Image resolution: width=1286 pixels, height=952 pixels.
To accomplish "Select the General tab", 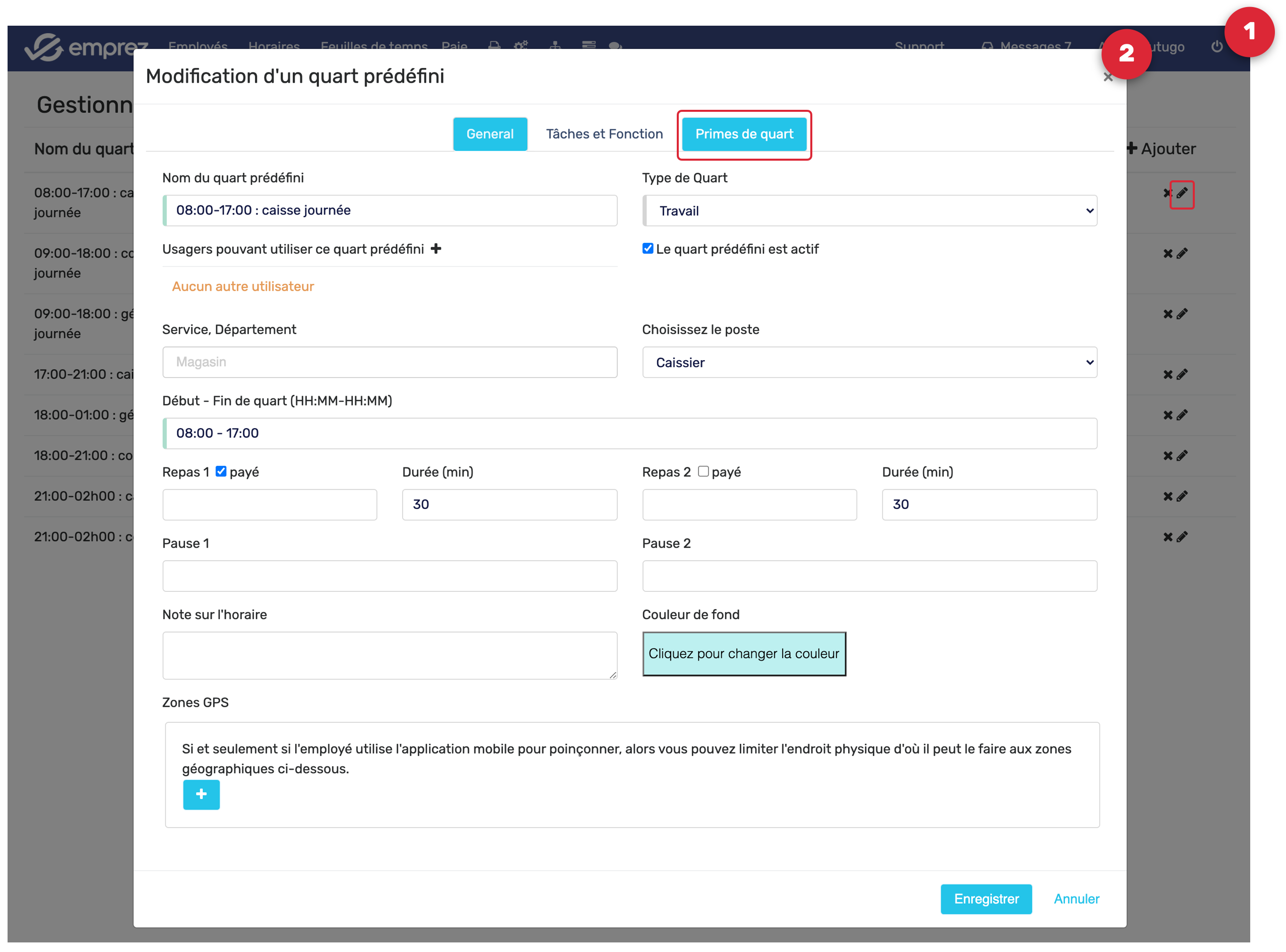I will coord(489,134).
